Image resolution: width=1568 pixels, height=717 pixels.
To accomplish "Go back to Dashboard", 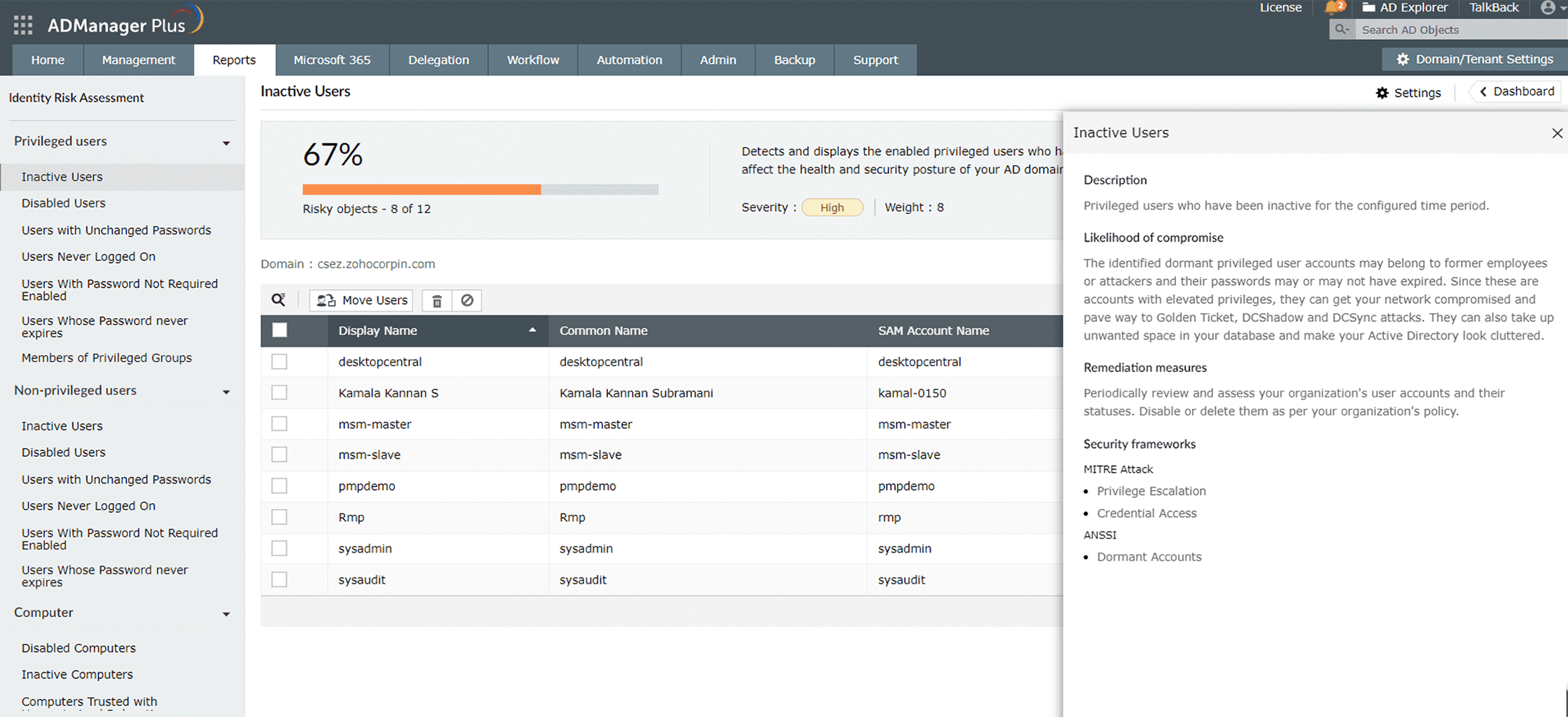I will click(1516, 92).
